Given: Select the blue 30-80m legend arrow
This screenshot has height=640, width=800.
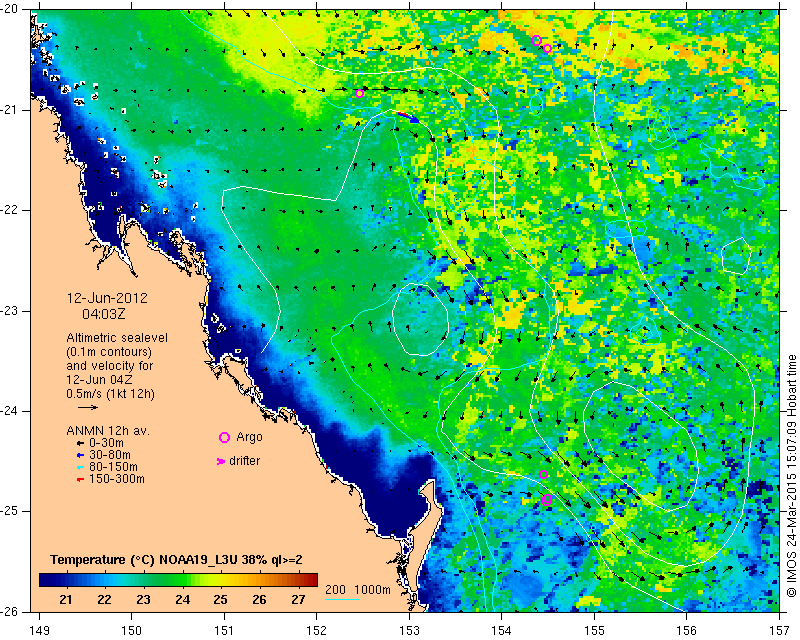Looking at the screenshot, I should tap(80, 455).
